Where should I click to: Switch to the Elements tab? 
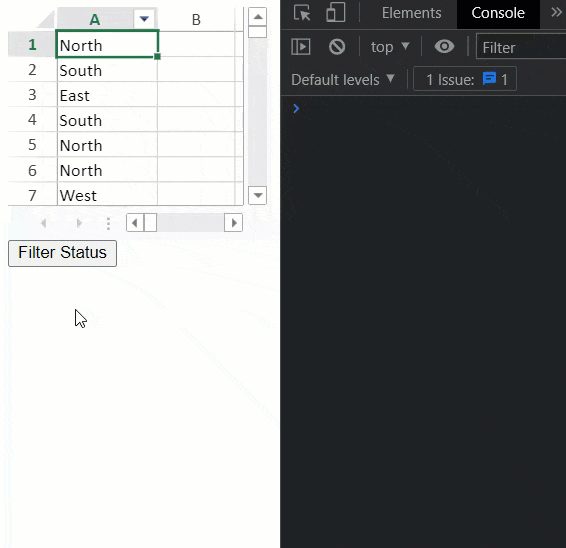pos(412,13)
